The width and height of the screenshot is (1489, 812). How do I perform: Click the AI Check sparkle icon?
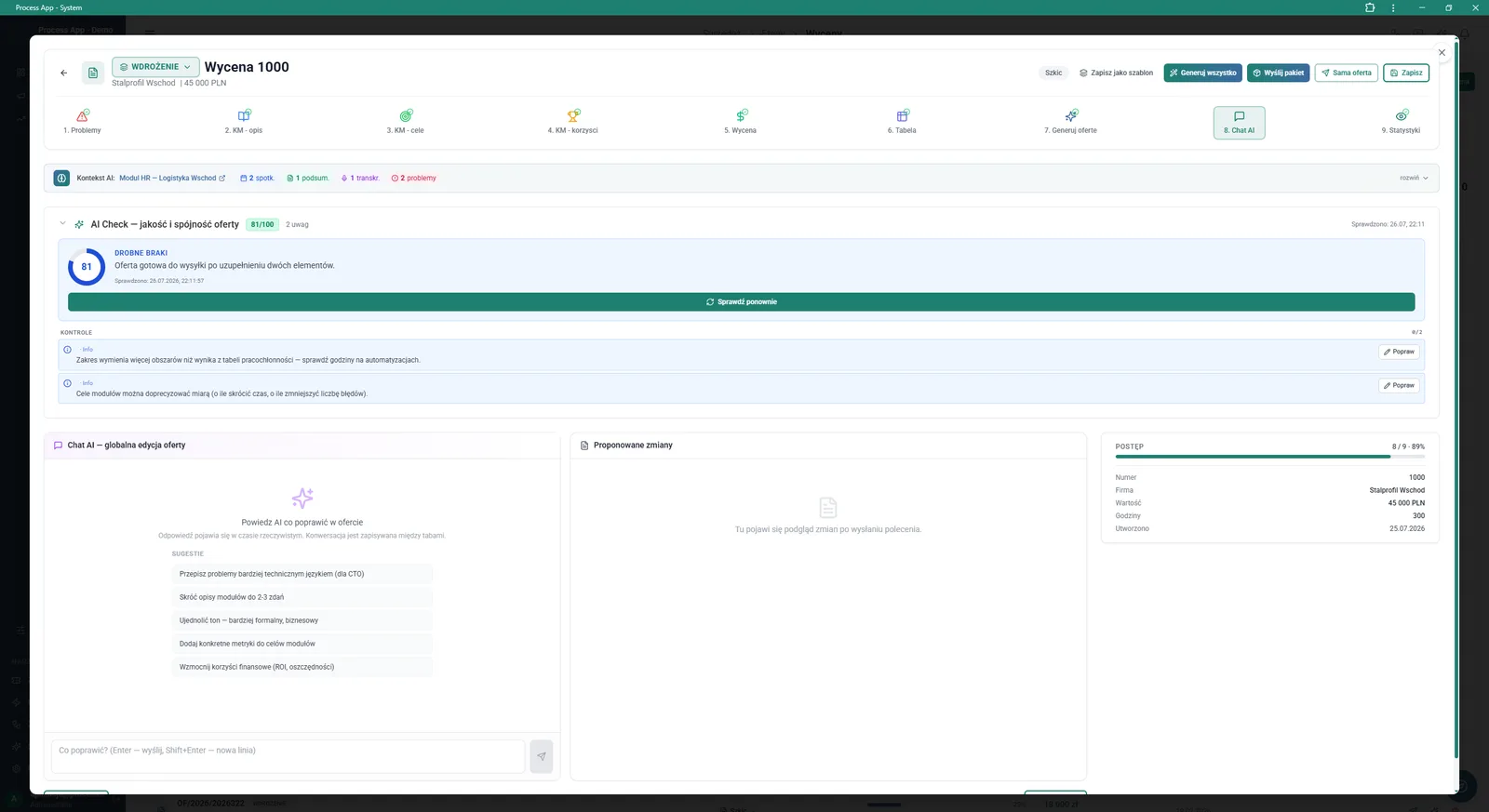coord(79,224)
